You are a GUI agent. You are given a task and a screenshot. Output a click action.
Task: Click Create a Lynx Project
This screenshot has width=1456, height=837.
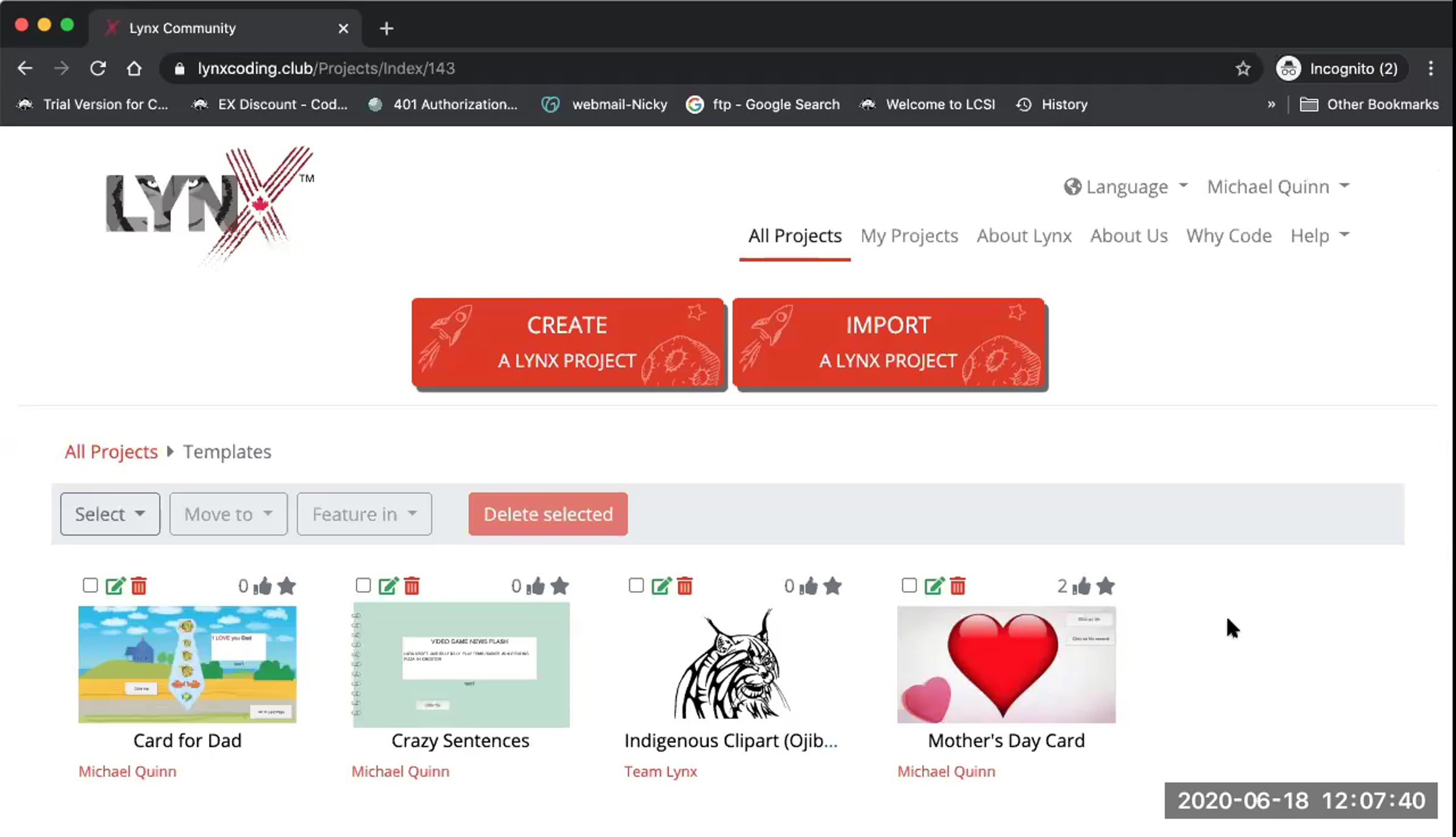tap(568, 343)
